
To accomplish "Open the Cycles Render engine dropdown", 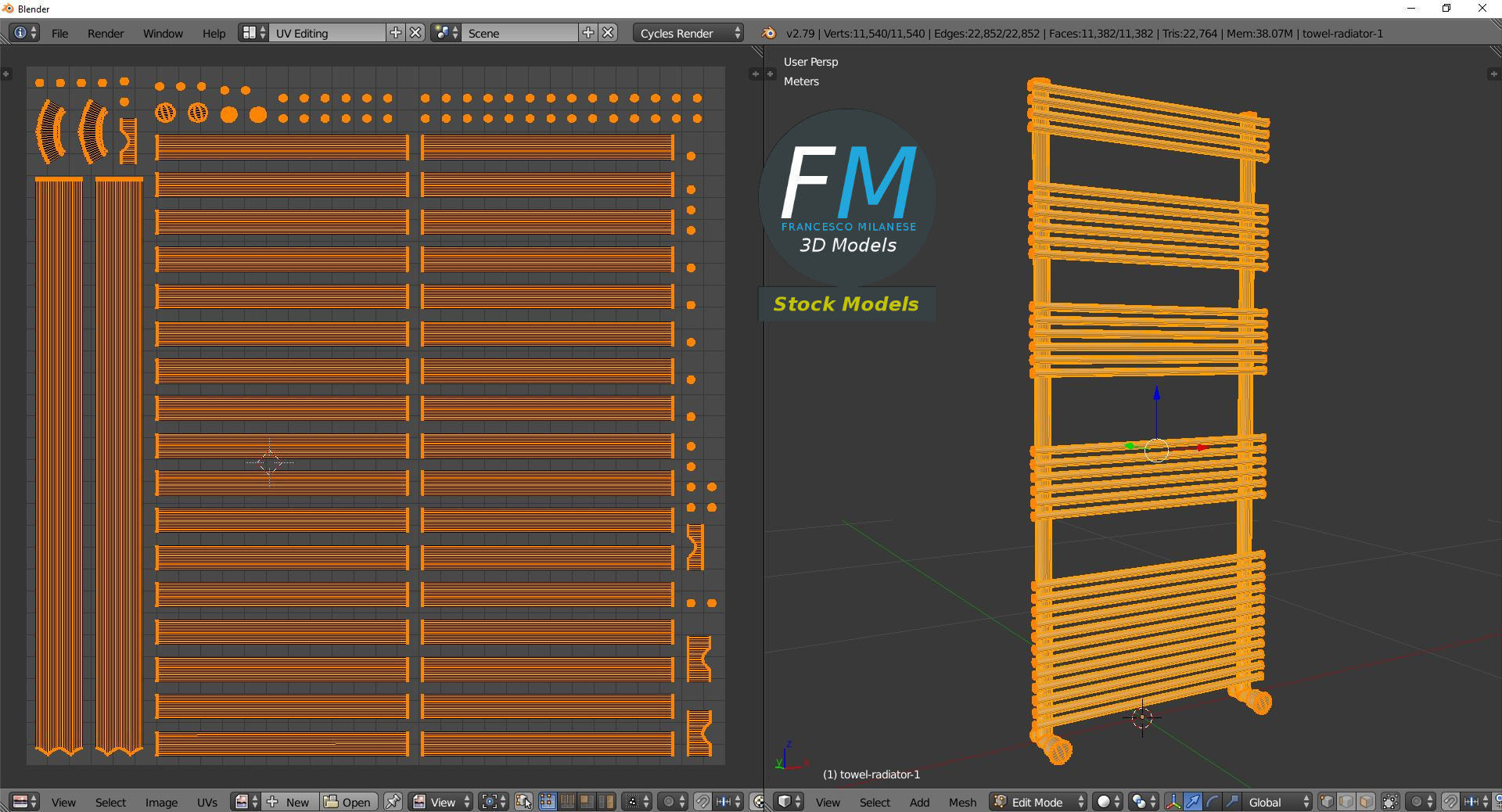I will pyautogui.click(x=688, y=33).
